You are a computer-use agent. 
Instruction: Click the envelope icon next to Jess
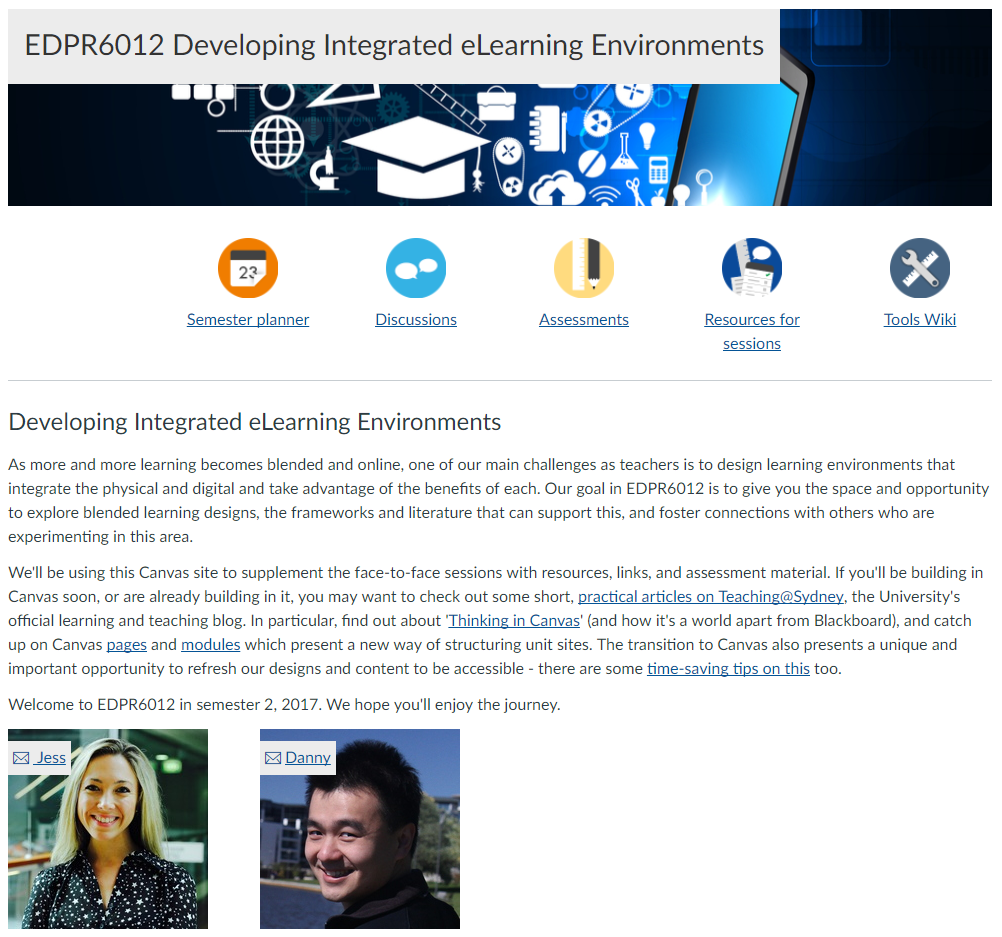pyautogui.click(x=20, y=757)
